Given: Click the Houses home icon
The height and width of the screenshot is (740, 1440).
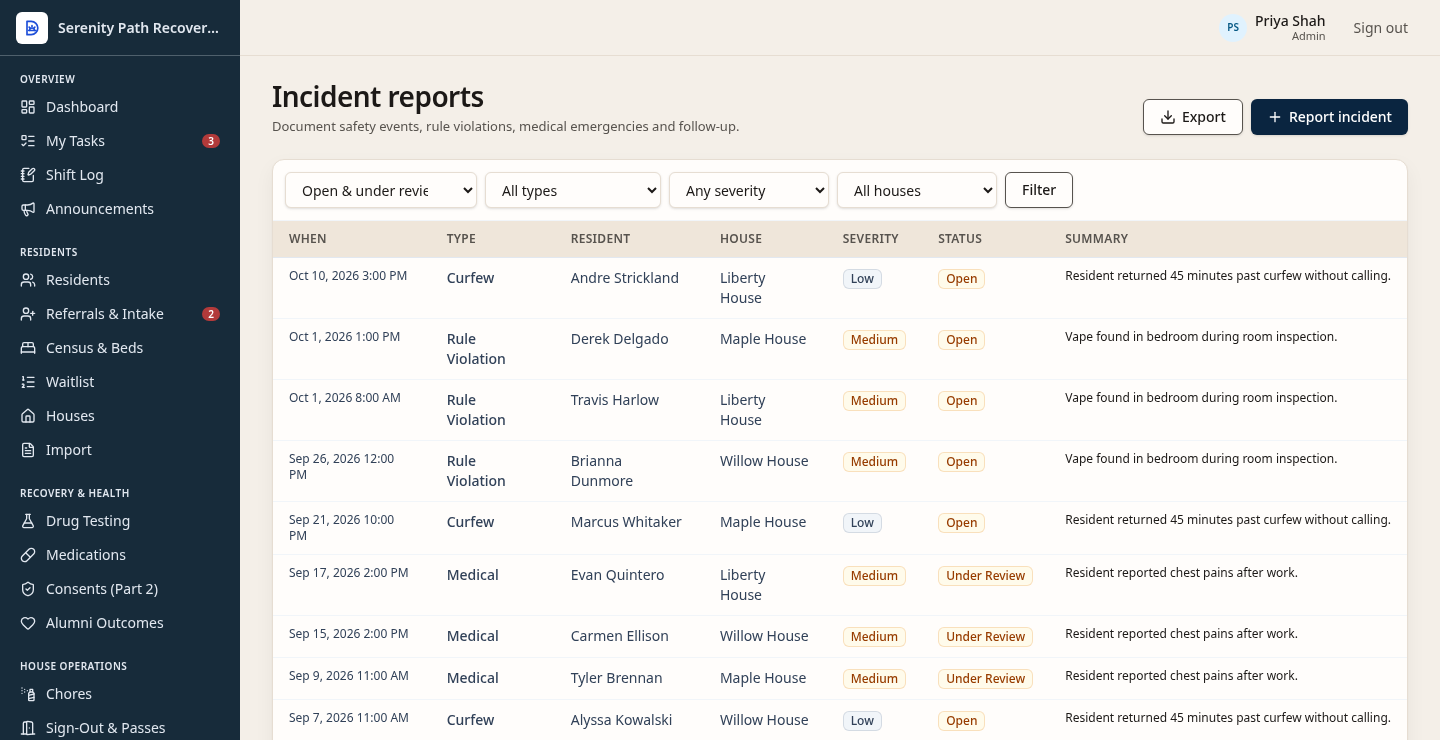Looking at the screenshot, I should 28,416.
